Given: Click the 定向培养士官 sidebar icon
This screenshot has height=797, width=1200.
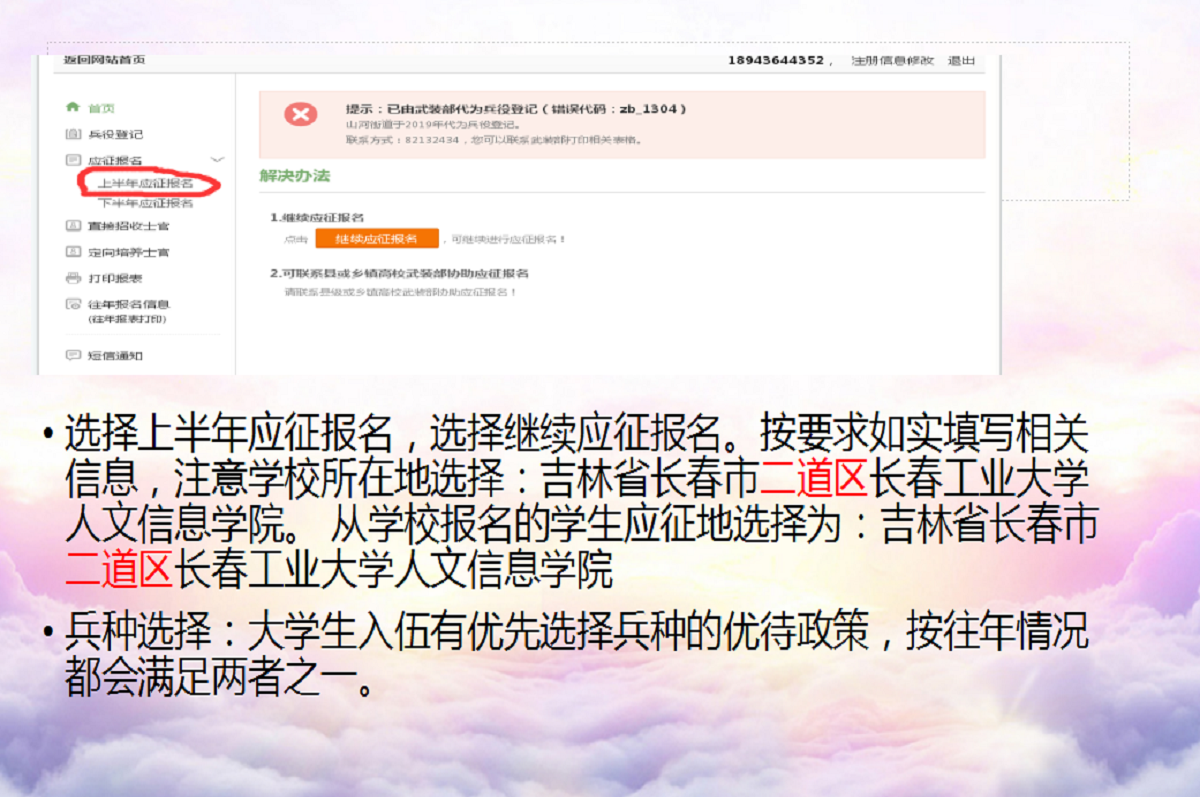Looking at the screenshot, I should coord(72,252).
